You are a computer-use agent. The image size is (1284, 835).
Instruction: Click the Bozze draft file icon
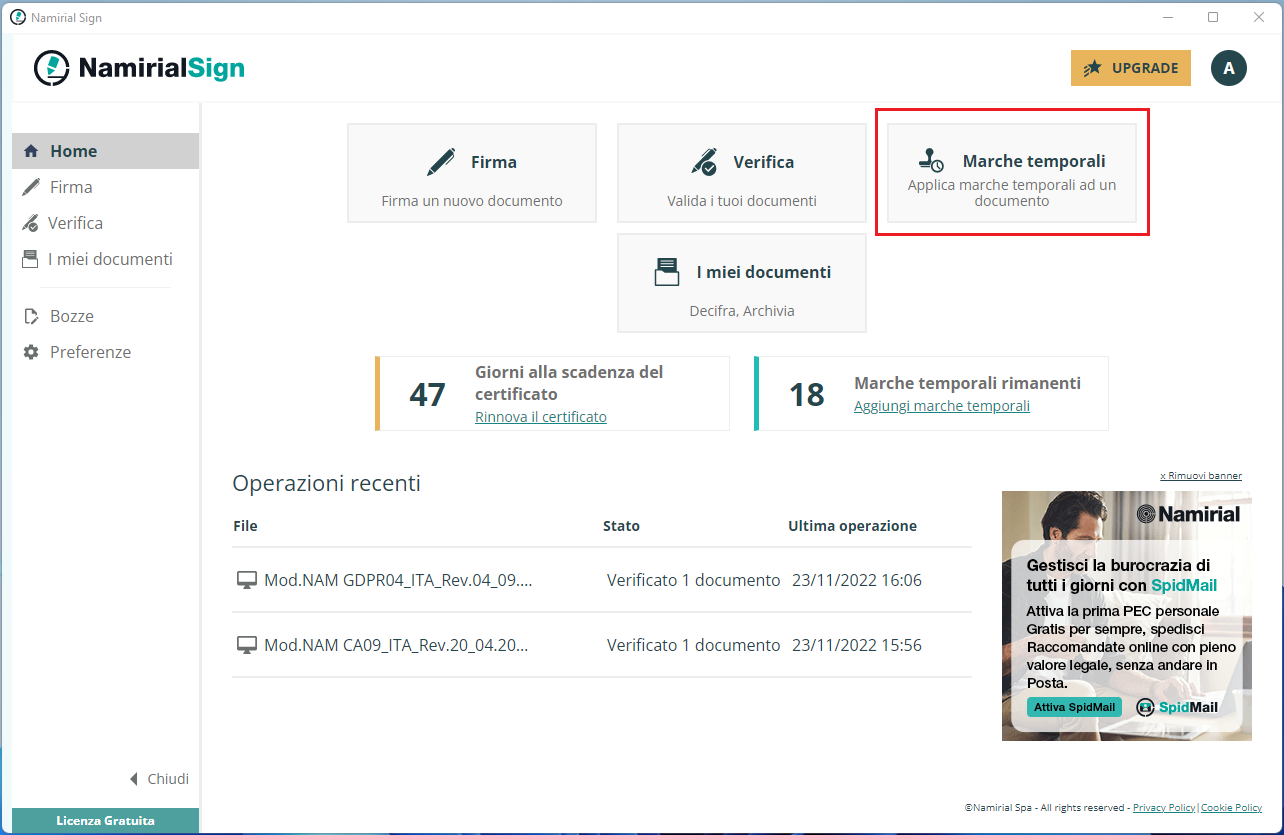(x=31, y=316)
